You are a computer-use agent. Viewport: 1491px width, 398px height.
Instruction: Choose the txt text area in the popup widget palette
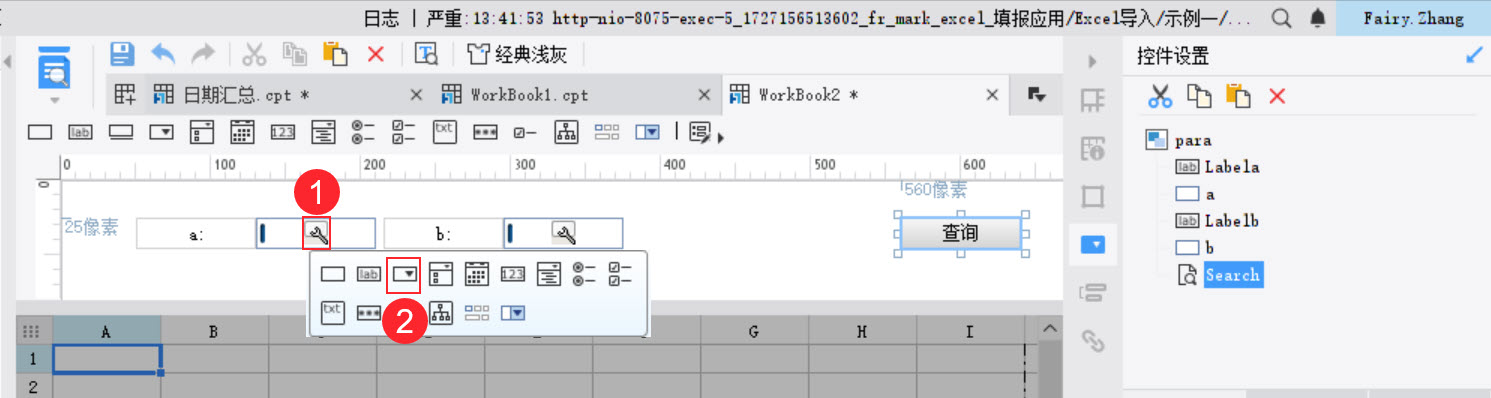[x=333, y=312]
